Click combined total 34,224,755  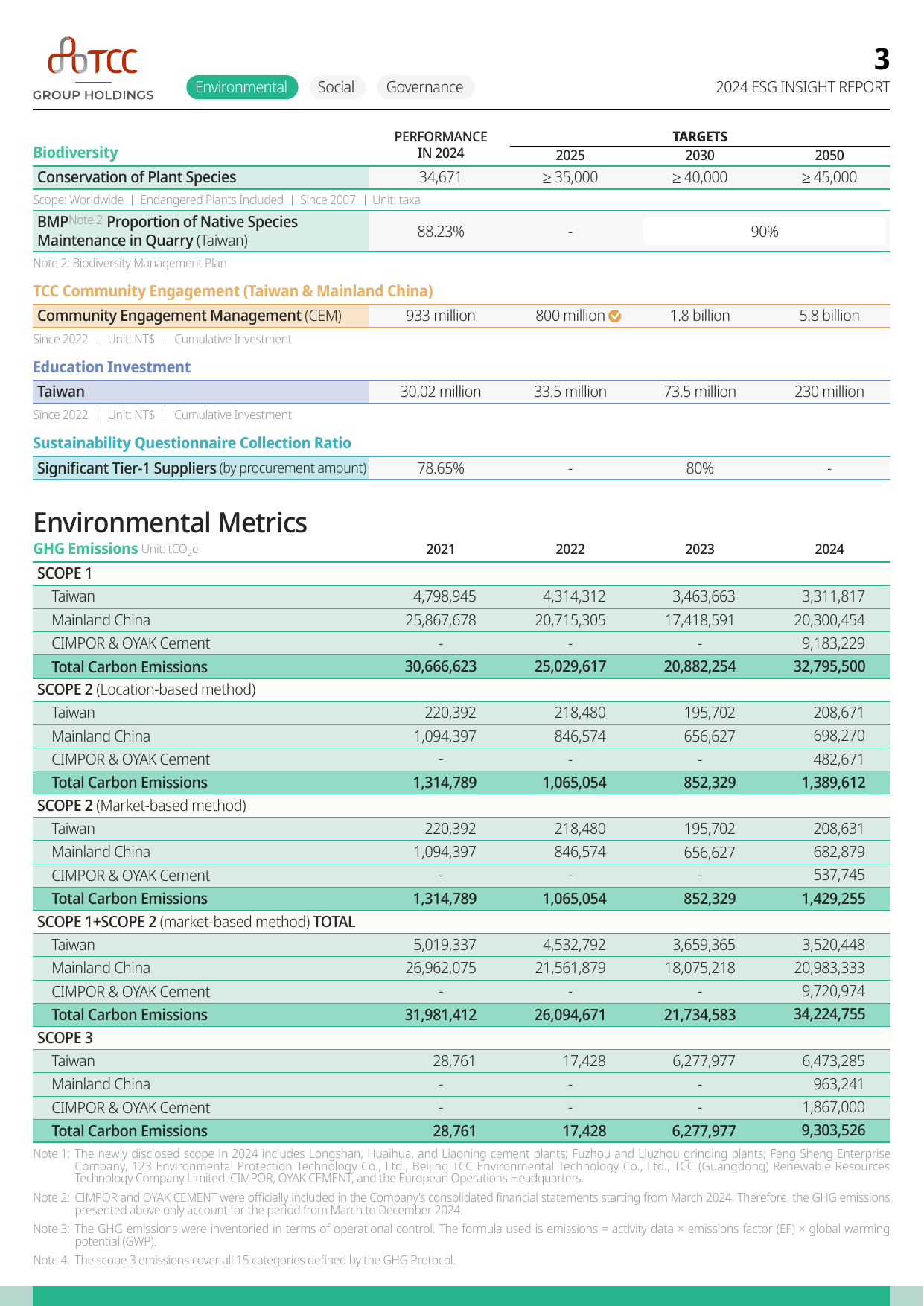[829, 1015]
